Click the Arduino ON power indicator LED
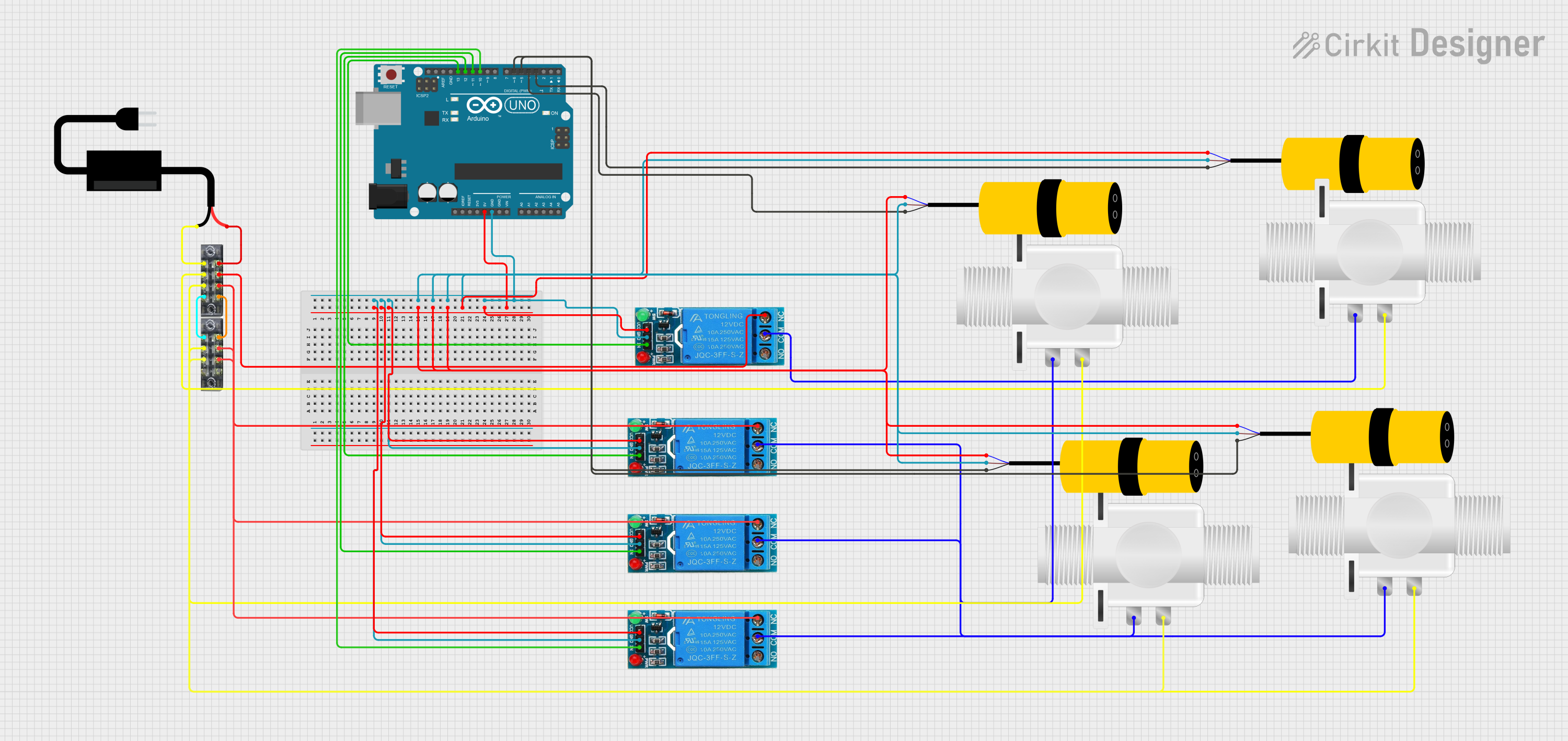This screenshot has height=741, width=1568. point(547,113)
